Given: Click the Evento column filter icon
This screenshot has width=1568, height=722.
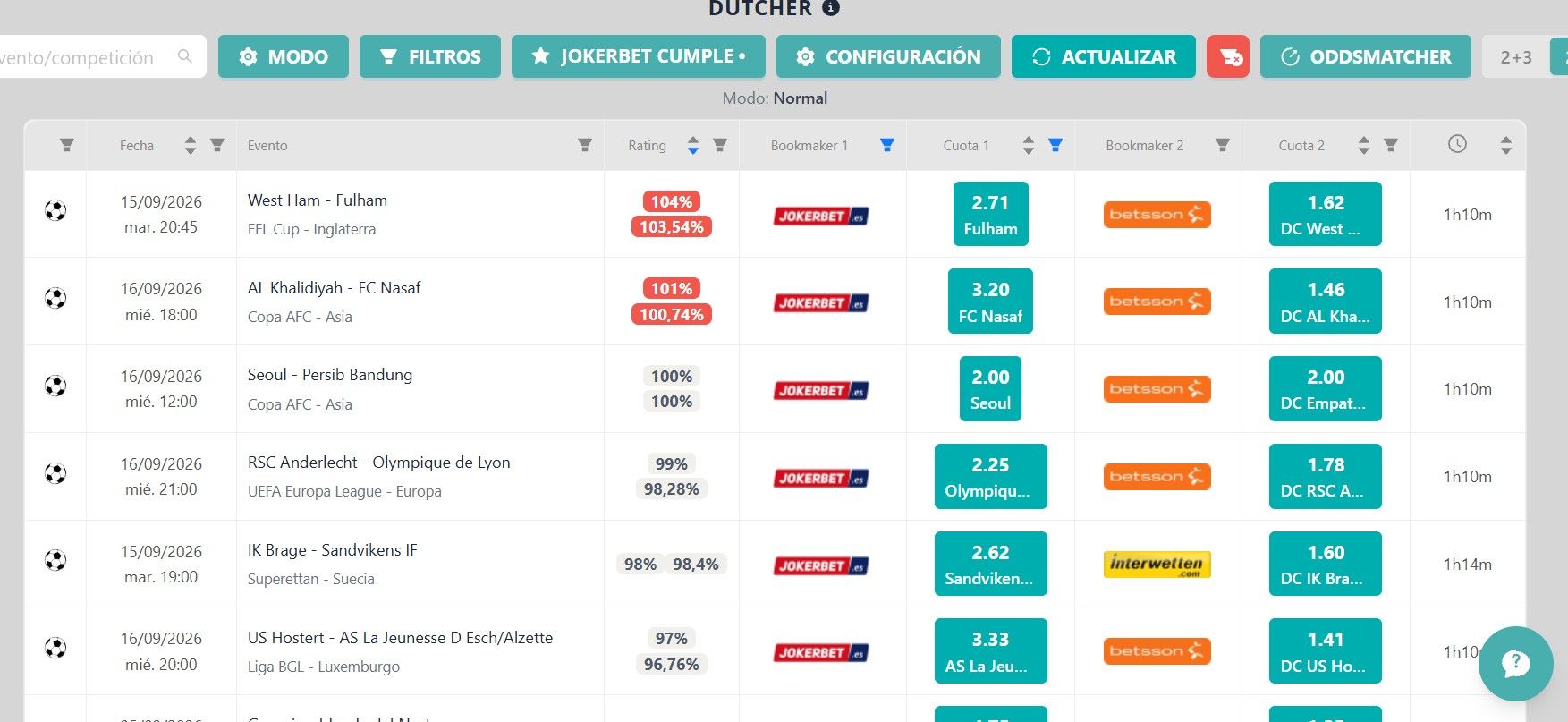Looking at the screenshot, I should [585, 145].
